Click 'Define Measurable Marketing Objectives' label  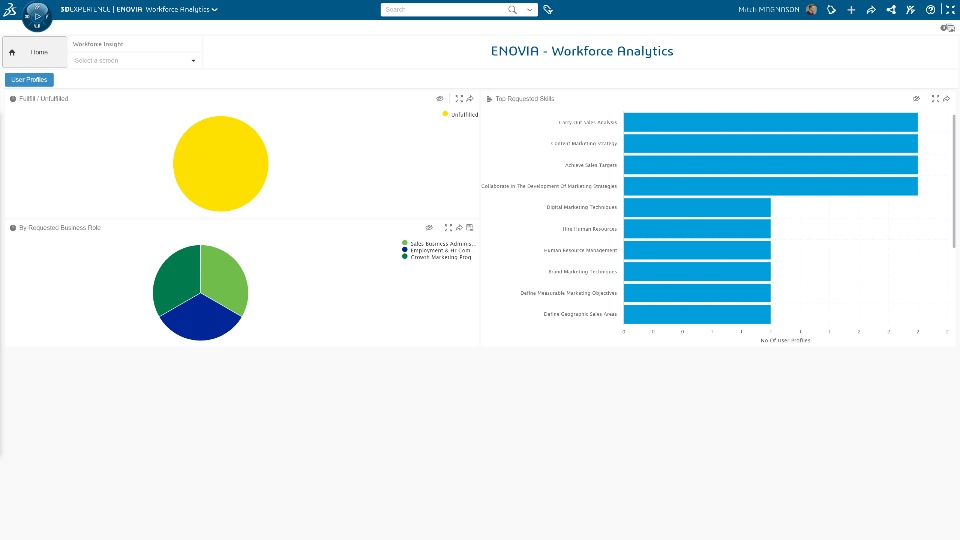click(569, 293)
